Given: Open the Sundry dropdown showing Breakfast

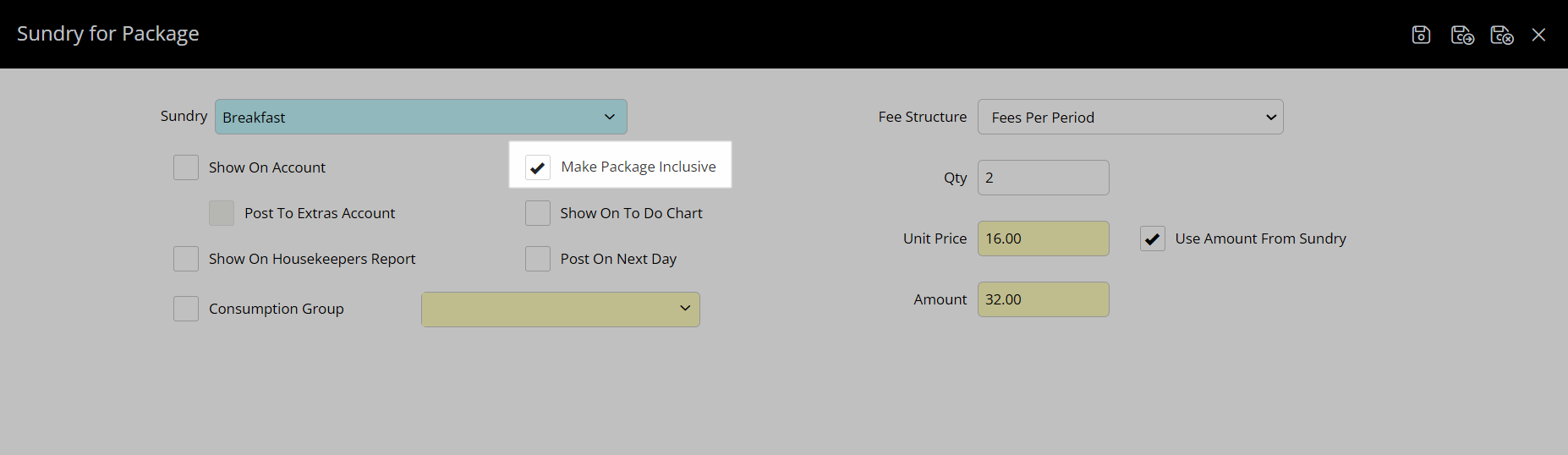Looking at the screenshot, I should click(x=420, y=117).
